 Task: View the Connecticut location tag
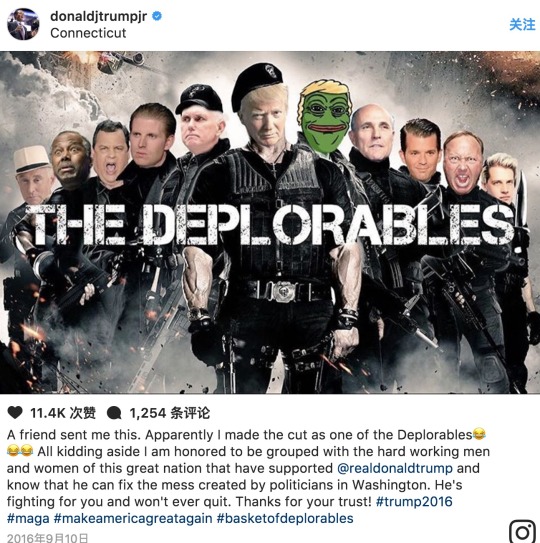pos(88,33)
